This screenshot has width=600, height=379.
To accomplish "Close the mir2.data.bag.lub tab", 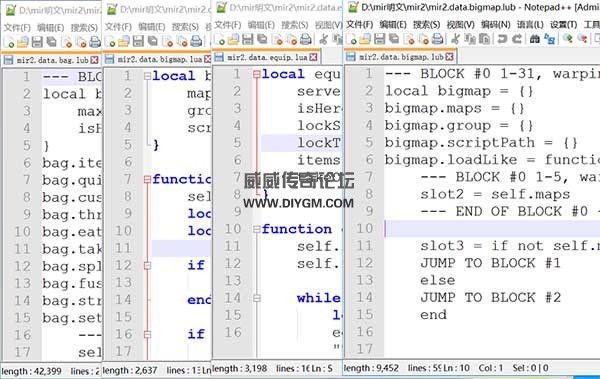I will click(95, 60).
